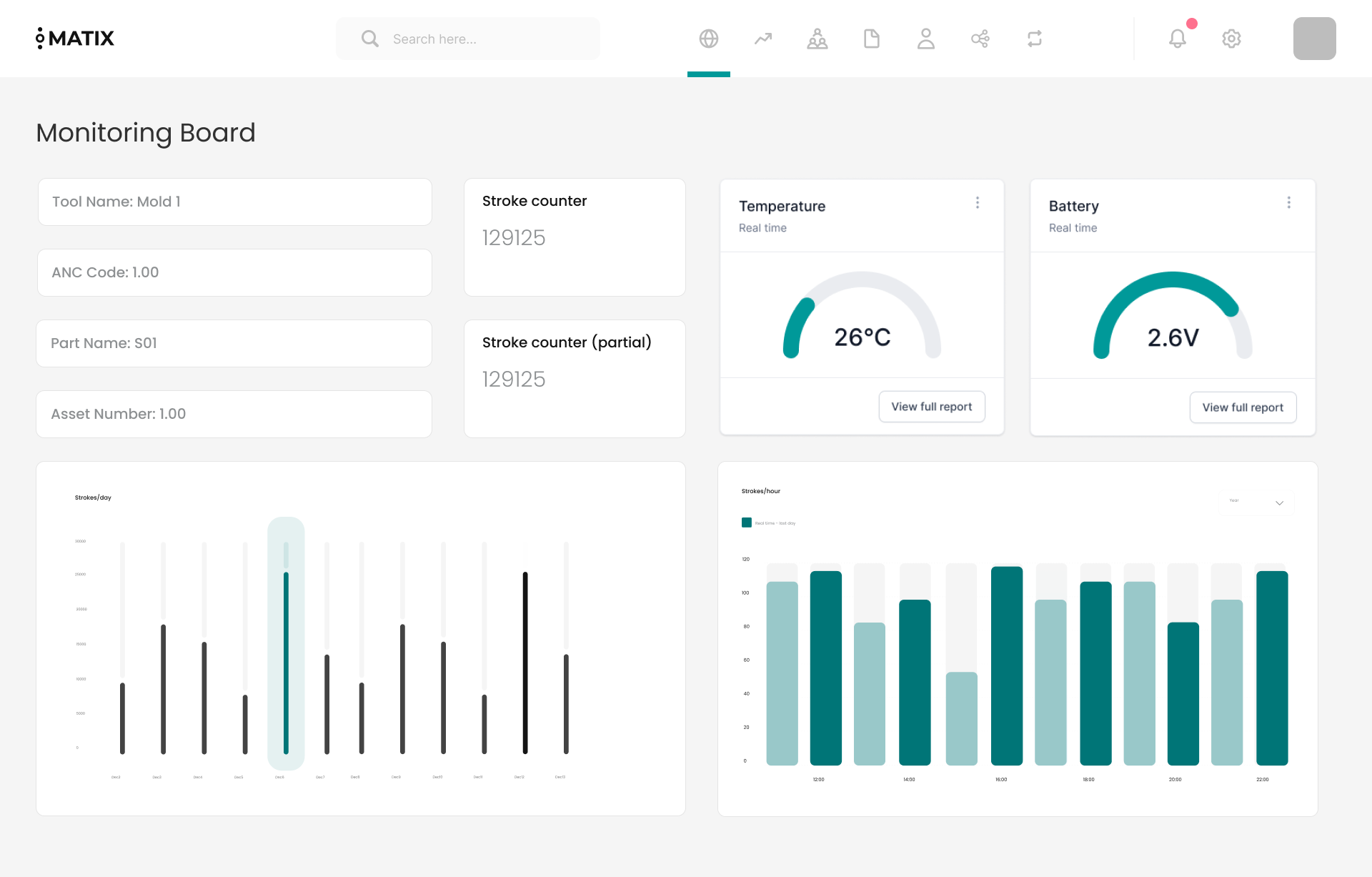Open Temperature card three-dot menu

click(x=977, y=203)
